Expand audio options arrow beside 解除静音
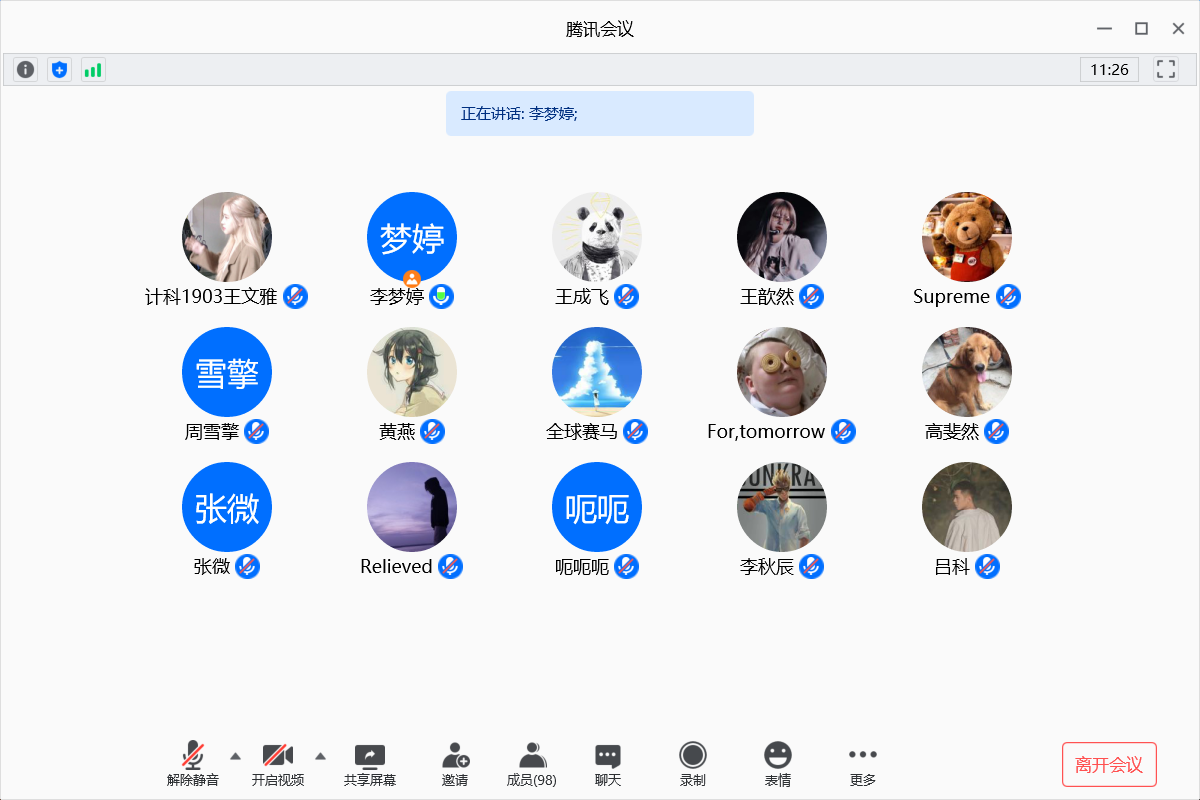 [235, 755]
